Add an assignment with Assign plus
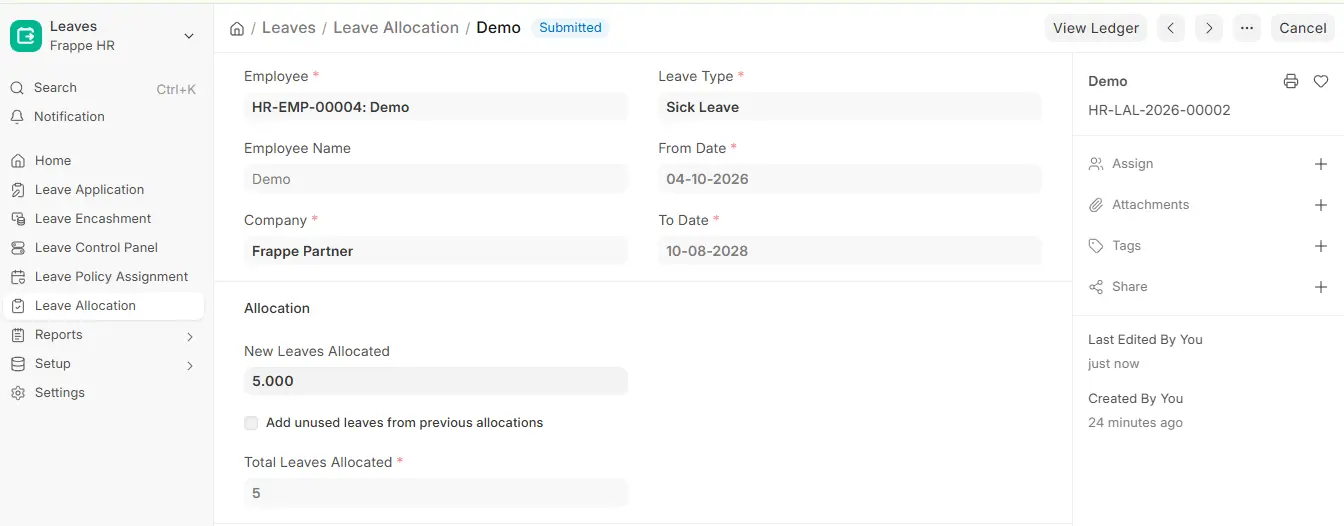This screenshot has width=1344, height=526. [x=1321, y=164]
